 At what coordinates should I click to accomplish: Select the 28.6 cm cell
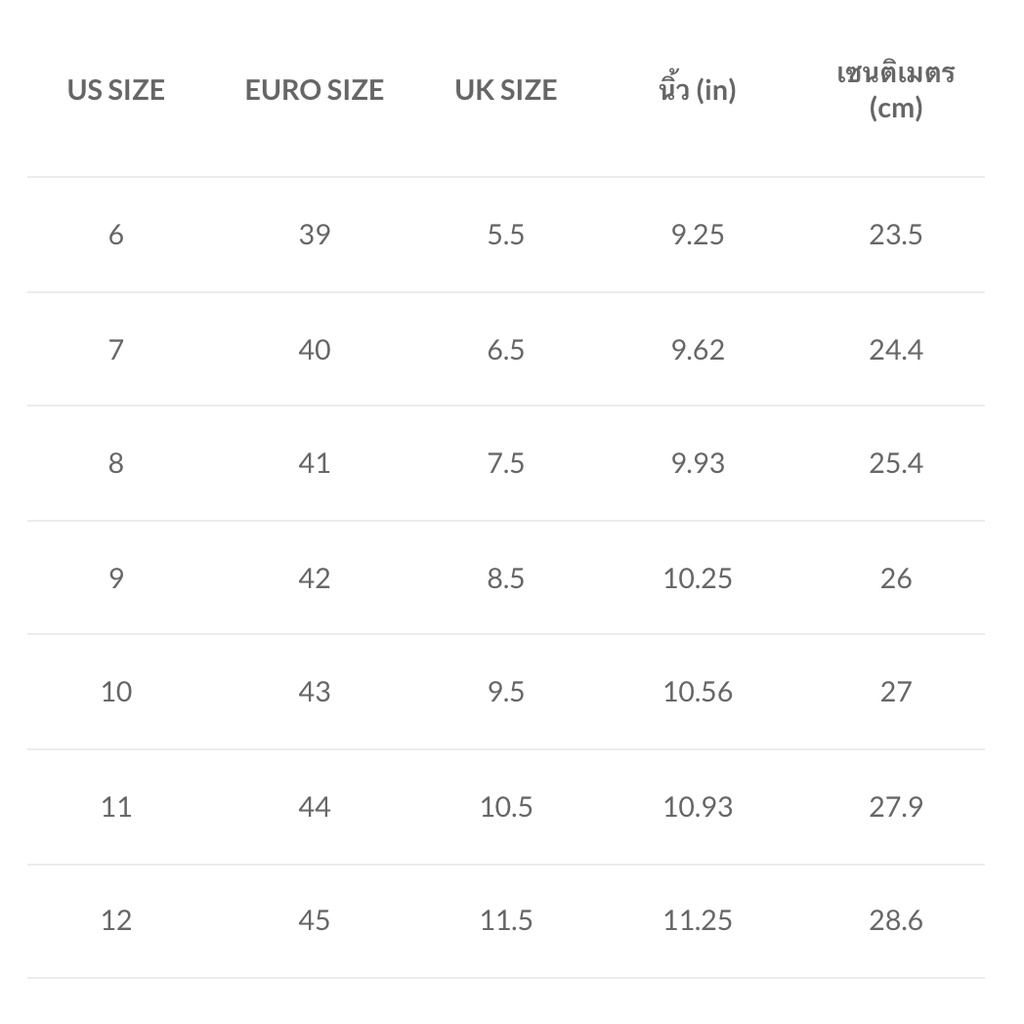coord(895,921)
